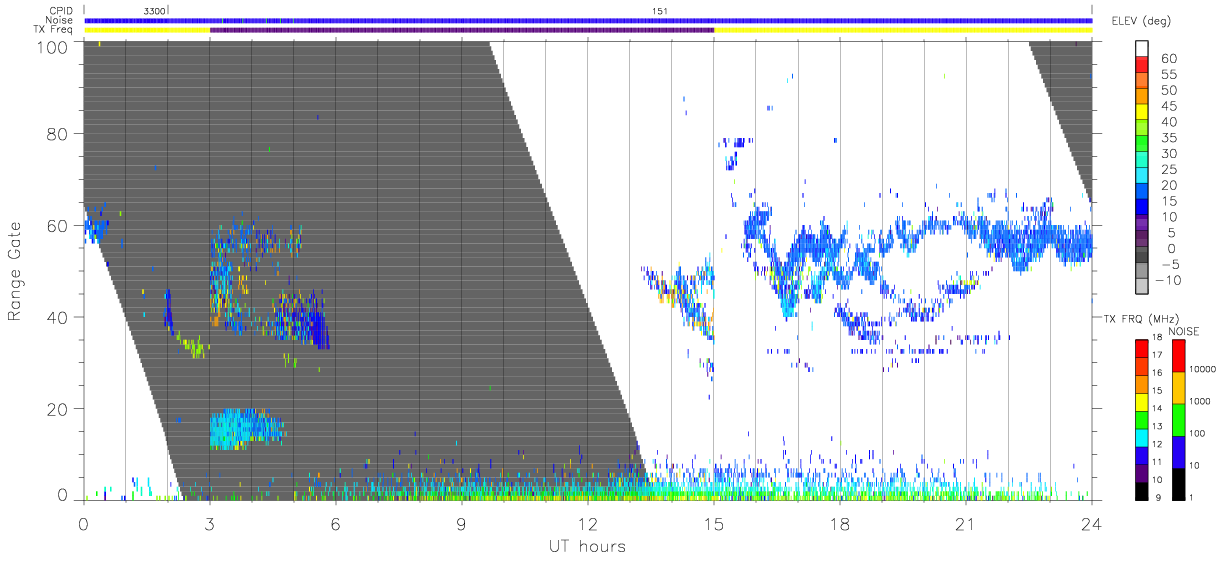Click the '1000' label on NOISE scale

[x=1200, y=401]
